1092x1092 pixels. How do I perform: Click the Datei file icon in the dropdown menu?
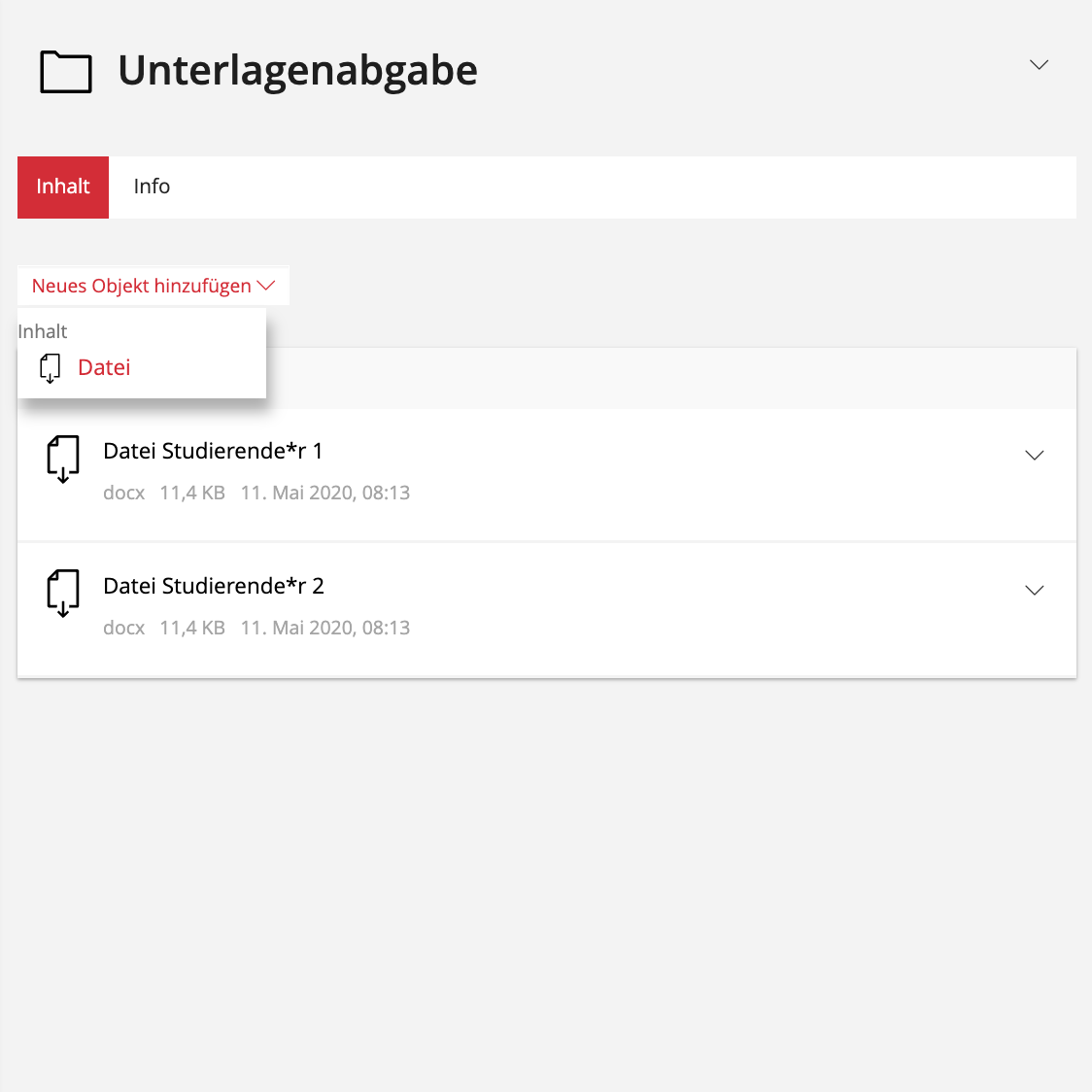50,368
